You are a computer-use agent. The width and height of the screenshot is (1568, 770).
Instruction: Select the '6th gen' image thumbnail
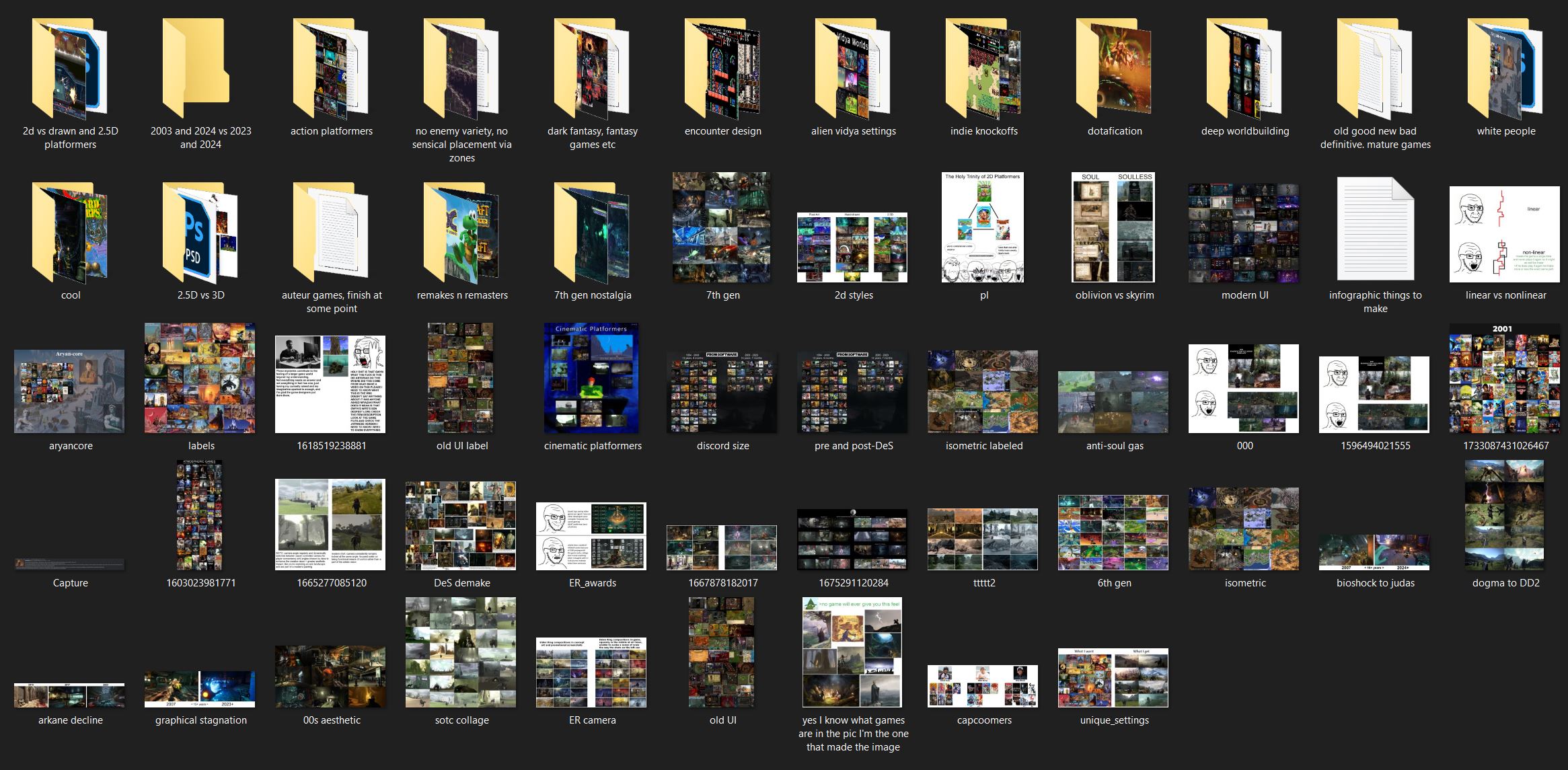[1113, 533]
